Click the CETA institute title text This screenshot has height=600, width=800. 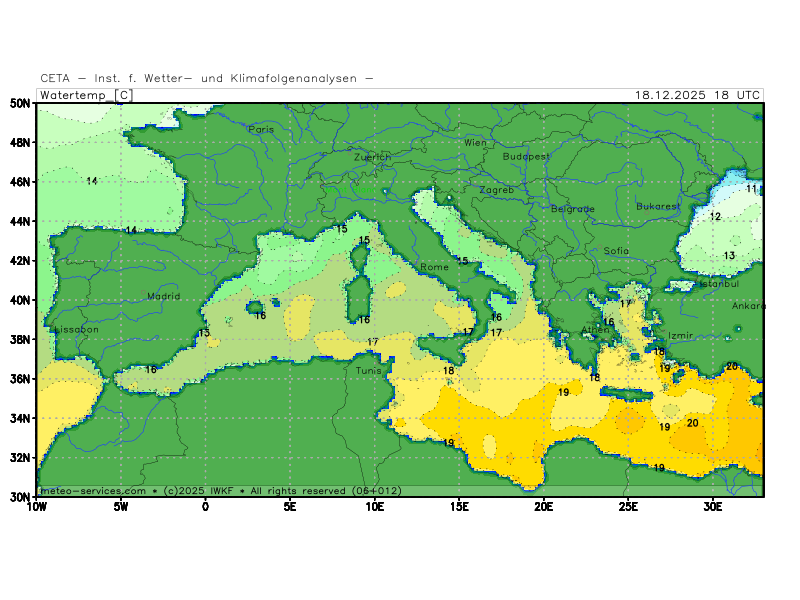click(x=207, y=78)
